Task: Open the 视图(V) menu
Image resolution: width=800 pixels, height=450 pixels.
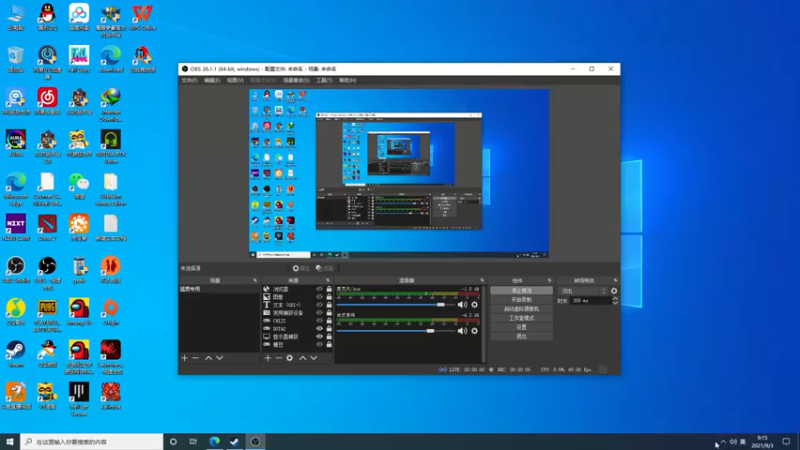Action: click(235, 80)
